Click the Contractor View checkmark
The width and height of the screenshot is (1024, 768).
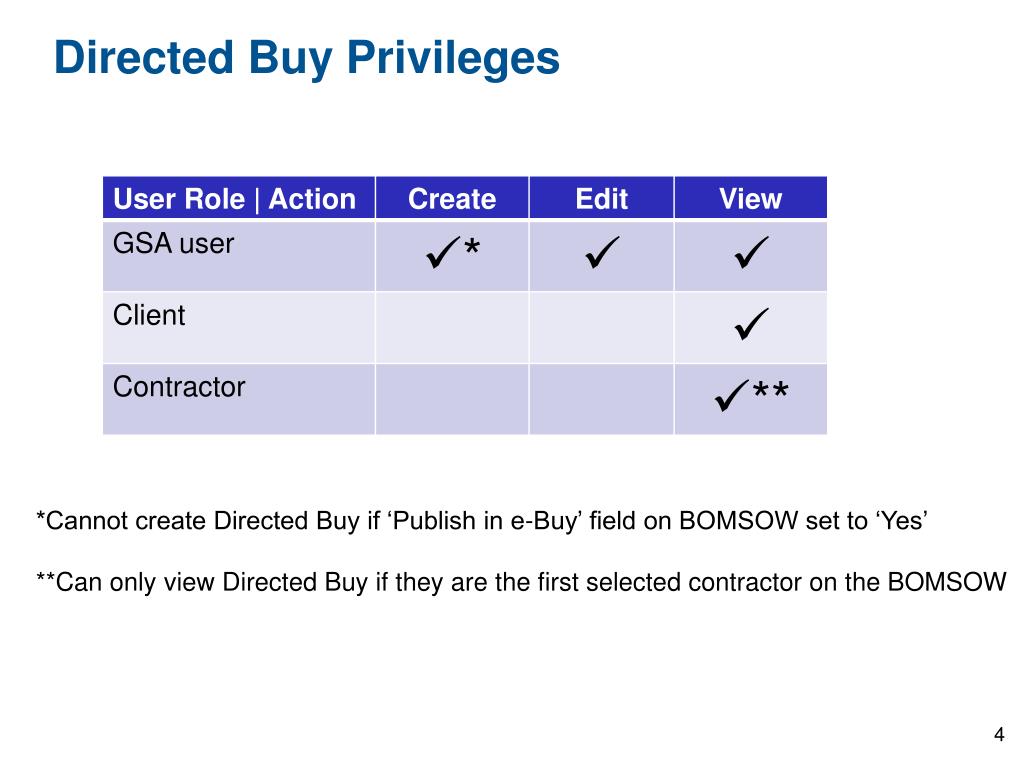click(732, 395)
